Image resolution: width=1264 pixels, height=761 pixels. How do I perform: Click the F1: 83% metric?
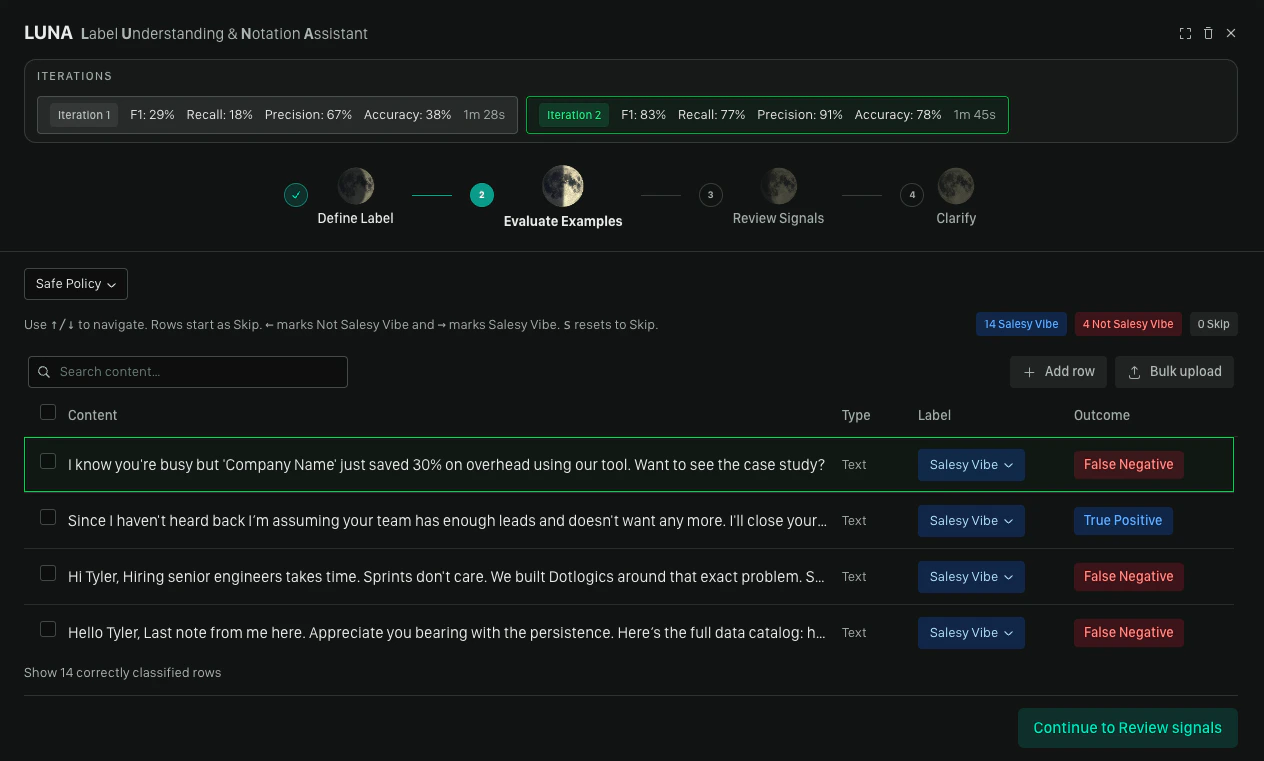click(643, 115)
